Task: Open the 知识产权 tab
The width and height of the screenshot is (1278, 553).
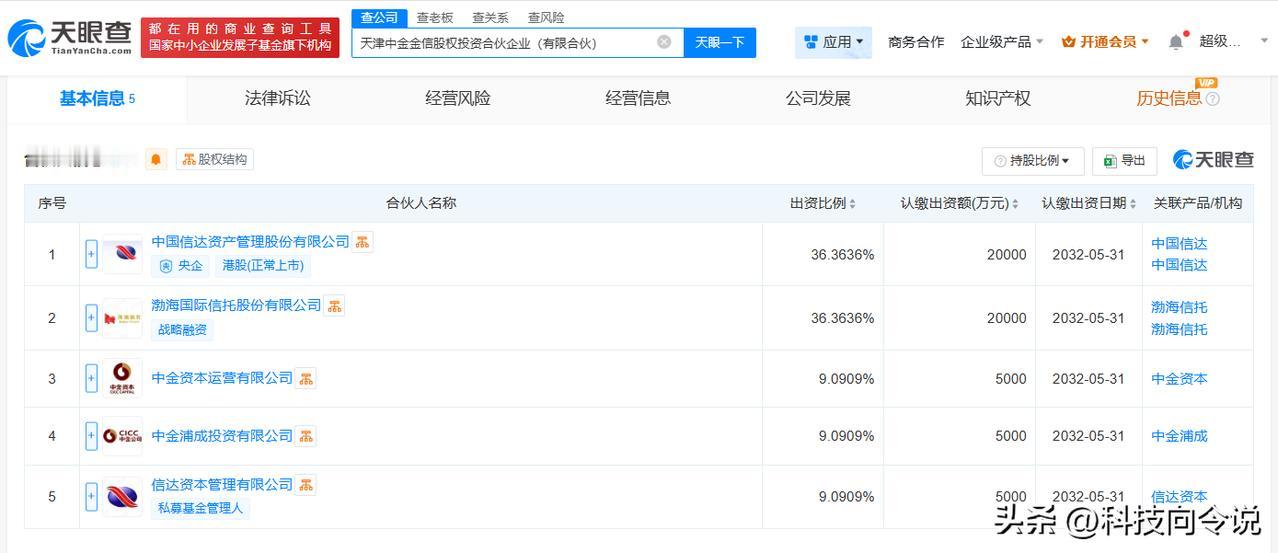Action: click(x=998, y=98)
